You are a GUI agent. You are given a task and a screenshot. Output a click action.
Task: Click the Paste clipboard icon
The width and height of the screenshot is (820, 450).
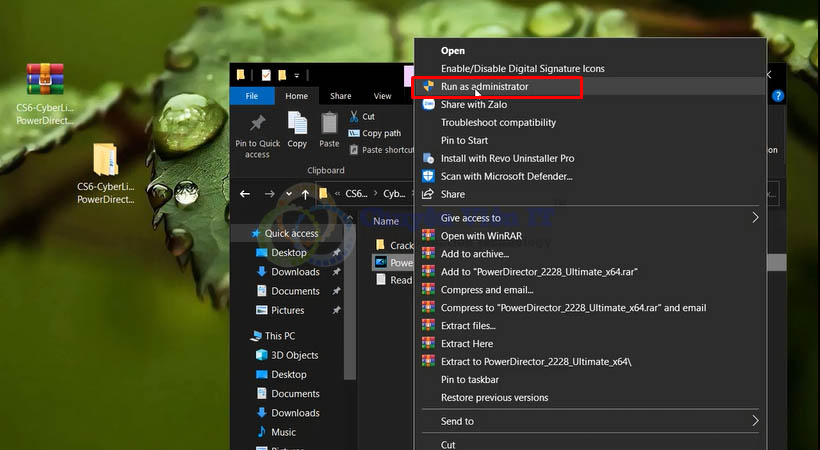[x=329, y=123]
